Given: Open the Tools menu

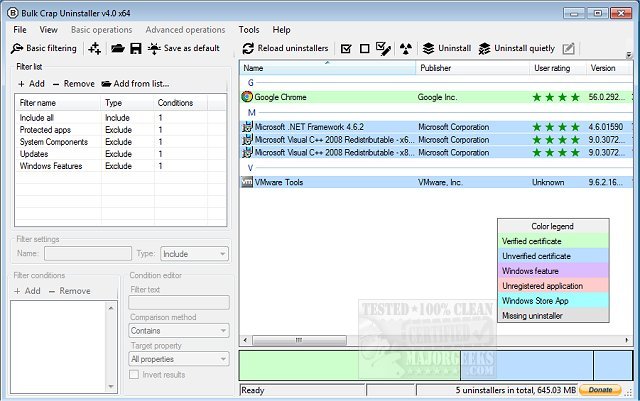Looking at the screenshot, I should 249,30.
